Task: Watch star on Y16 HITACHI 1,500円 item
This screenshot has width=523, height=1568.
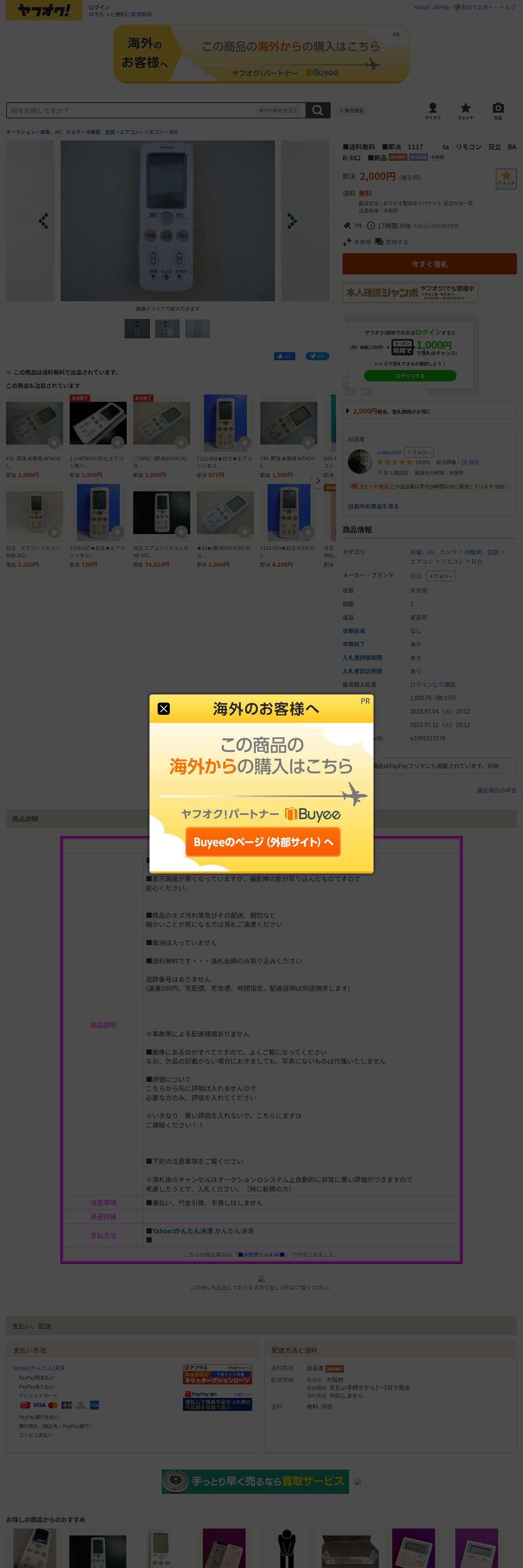Action: click(54, 442)
